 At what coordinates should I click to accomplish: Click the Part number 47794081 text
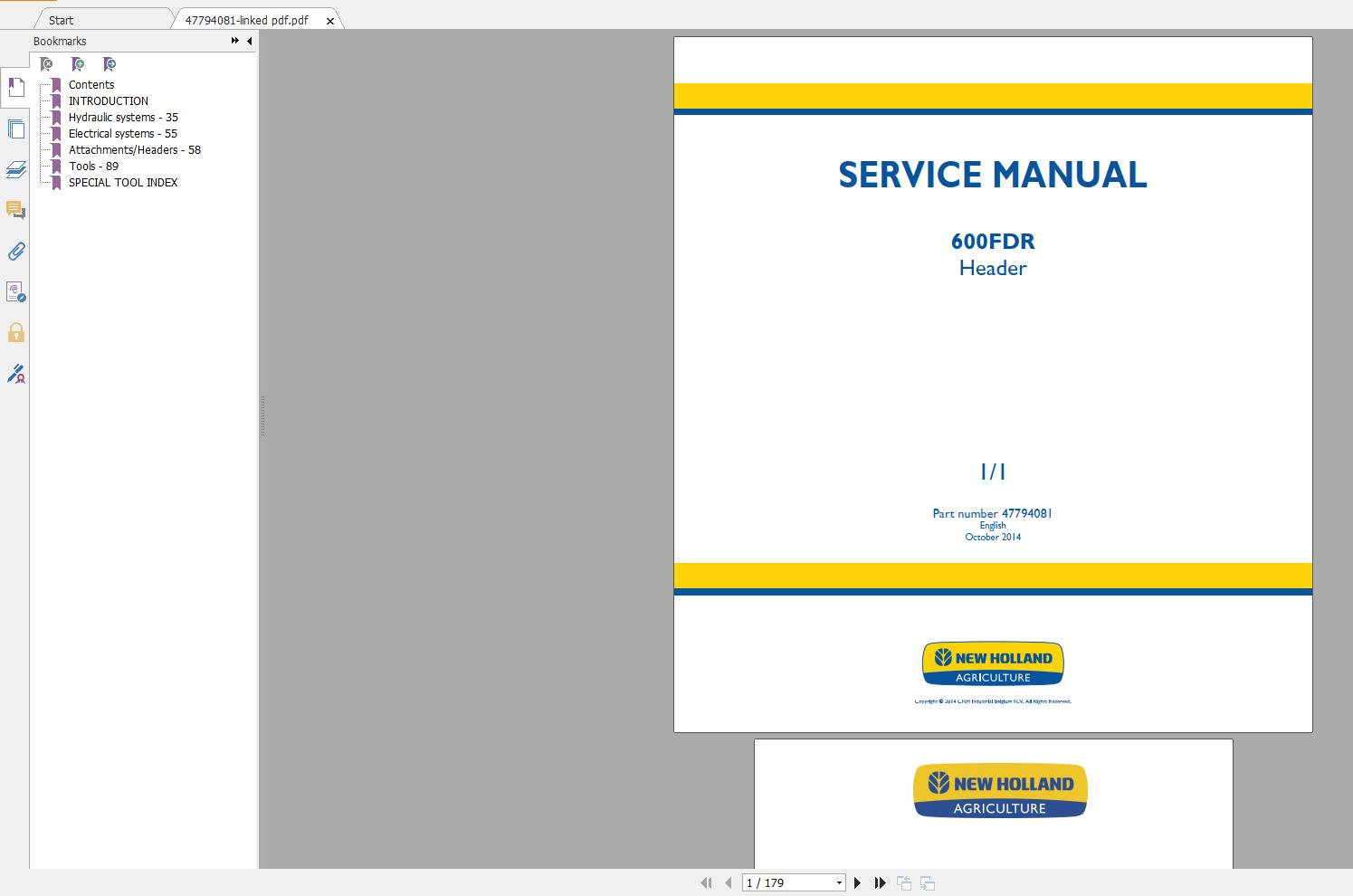point(993,513)
